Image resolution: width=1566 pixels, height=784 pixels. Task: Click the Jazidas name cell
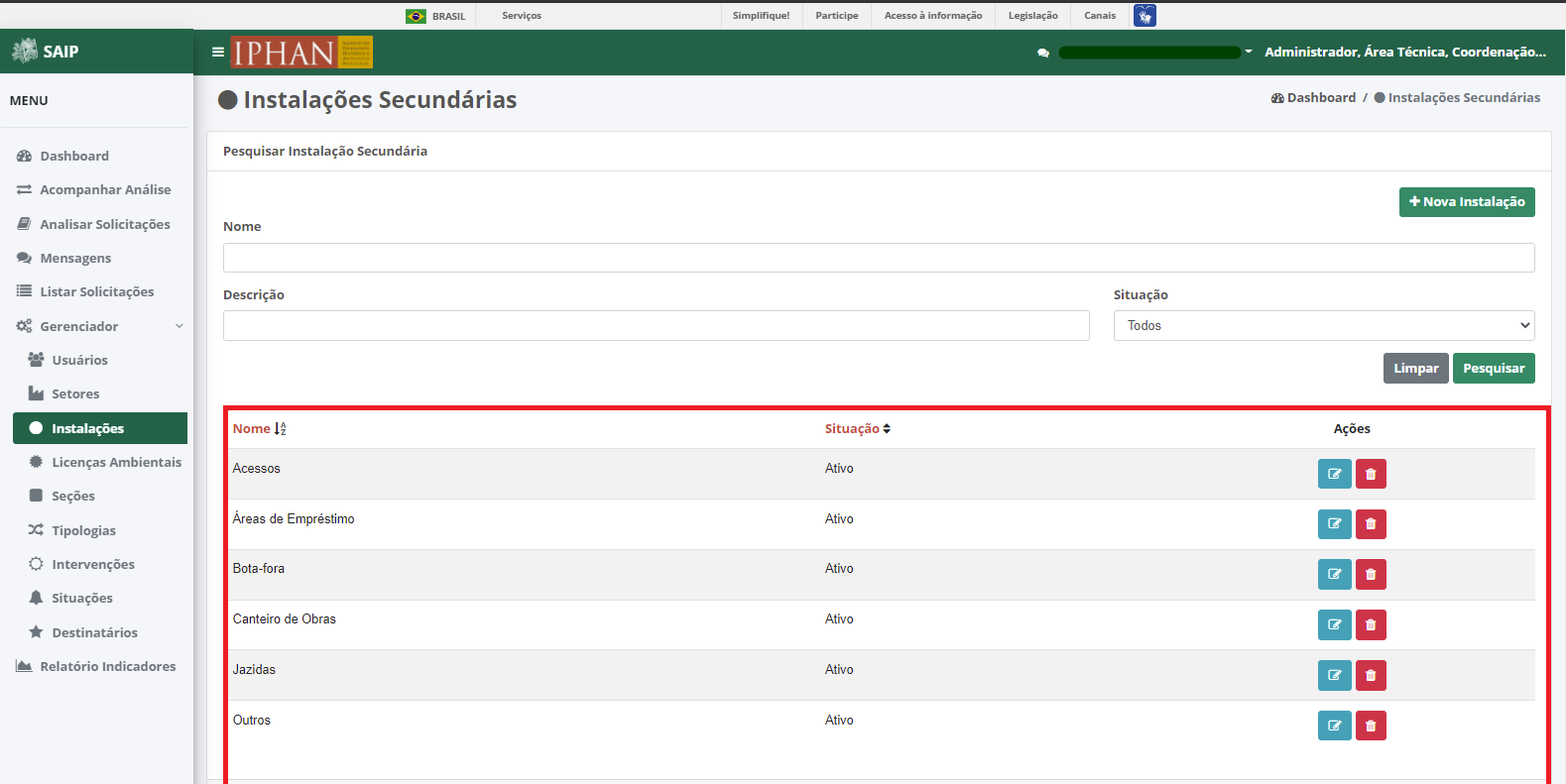click(x=254, y=669)
